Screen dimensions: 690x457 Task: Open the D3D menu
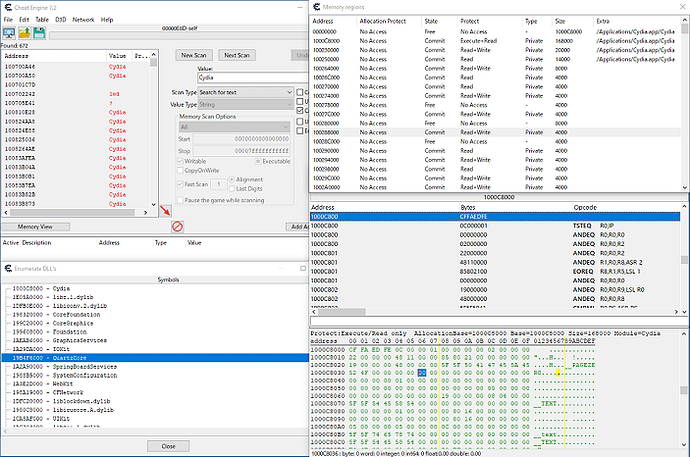61,20
